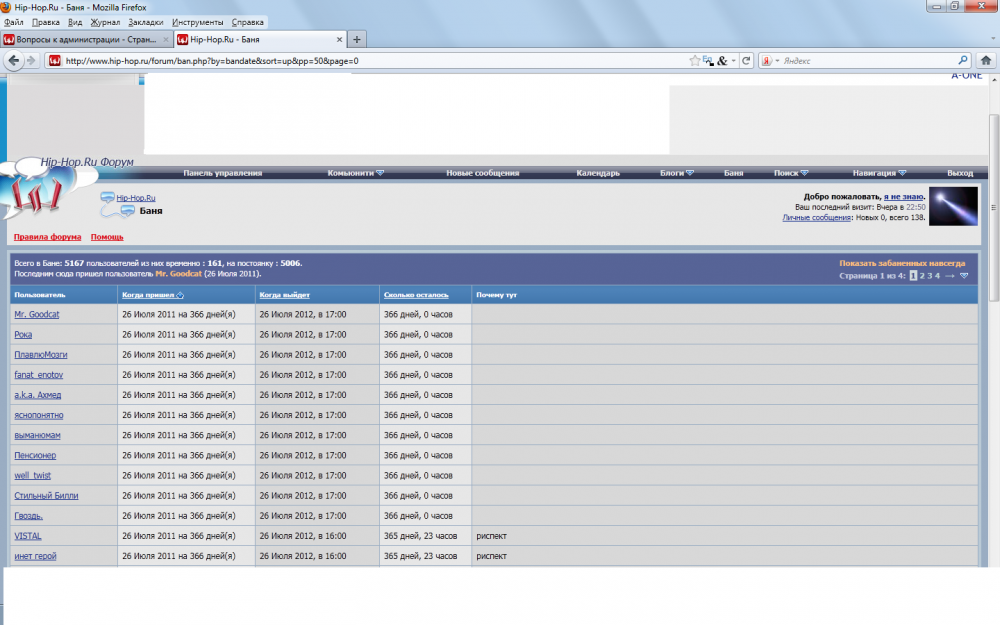Click Показать забаненных навсегда
The width and height of the screenshot is (1000, 625).
[x=902, y=263]
